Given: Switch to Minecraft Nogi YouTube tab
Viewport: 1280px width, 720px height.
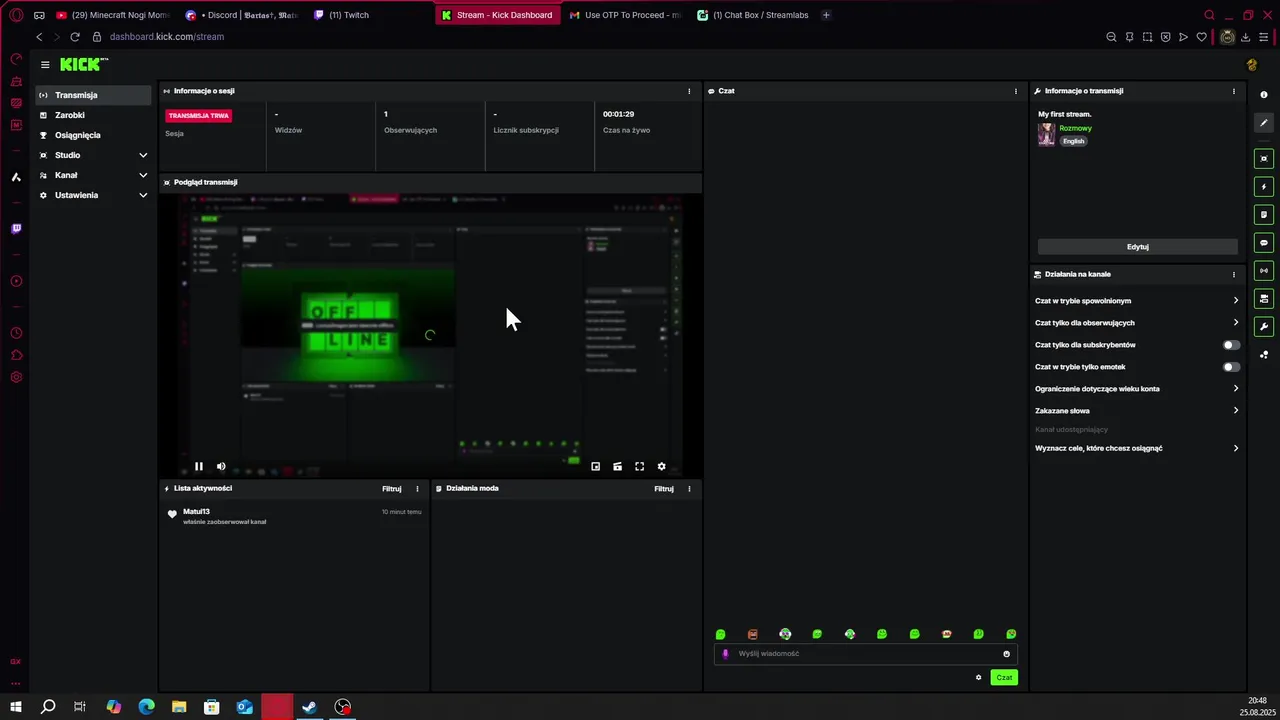Looking at the screenshot, I should (x=113, y=15).
